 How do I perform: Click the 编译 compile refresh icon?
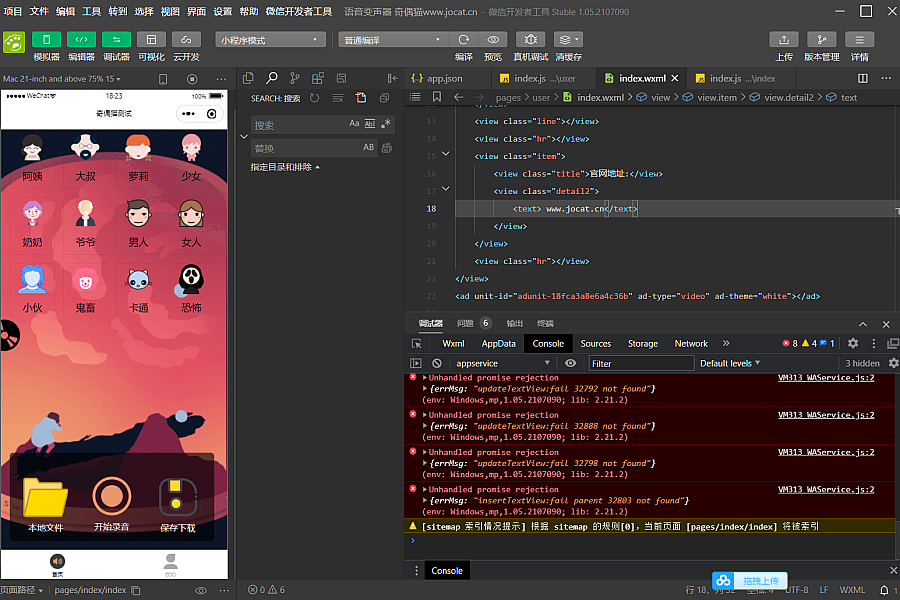(x=464, y=40)
